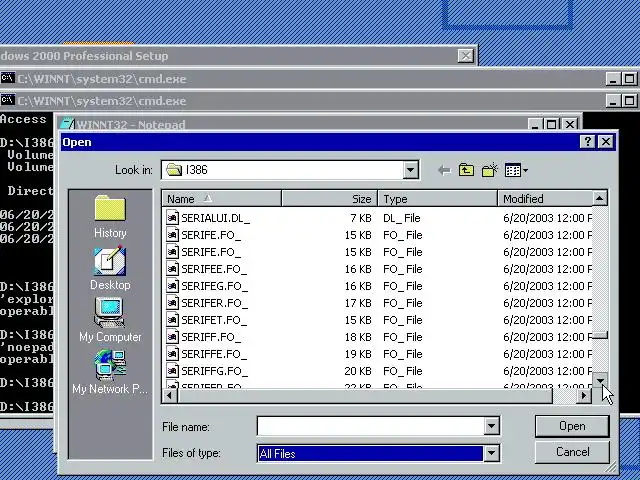Open the History places shortcut
This screenshot has width=640, height=480.
click(110, 217)
